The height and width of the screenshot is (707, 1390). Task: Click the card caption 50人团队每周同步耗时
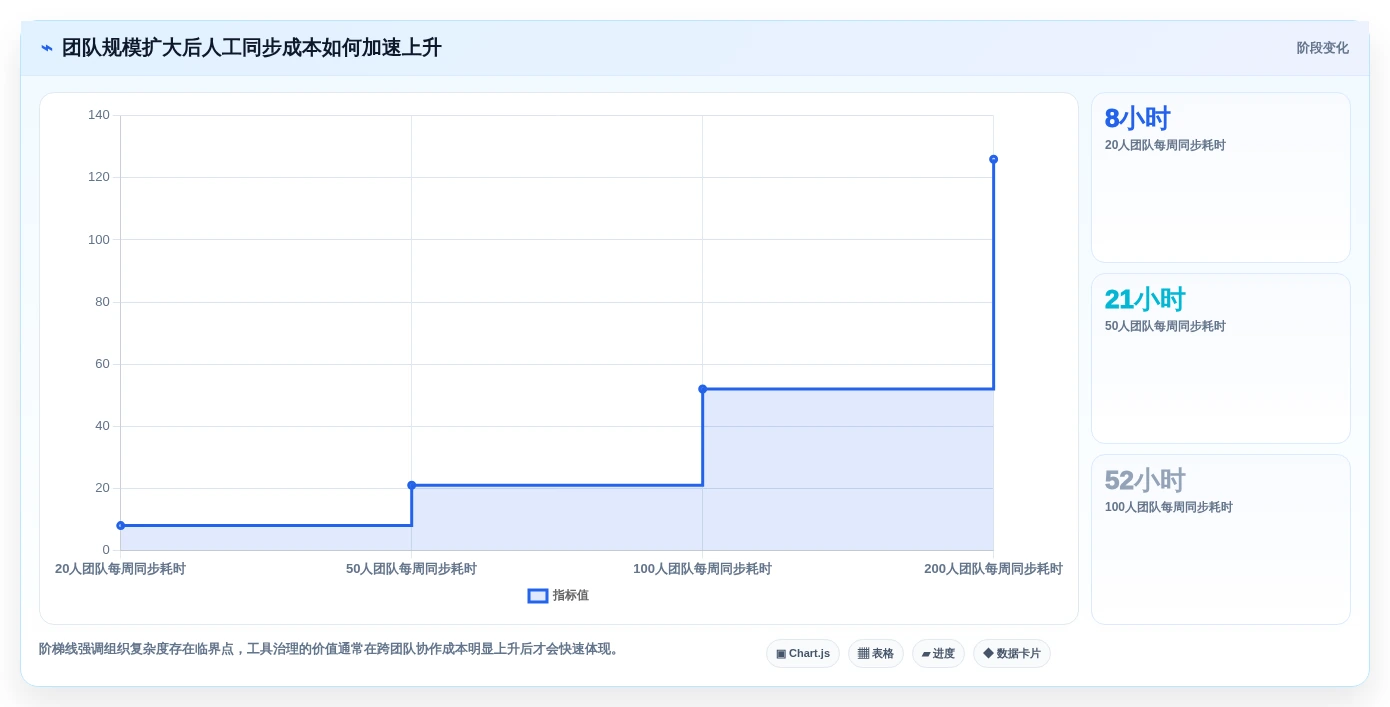point(1165,326)
